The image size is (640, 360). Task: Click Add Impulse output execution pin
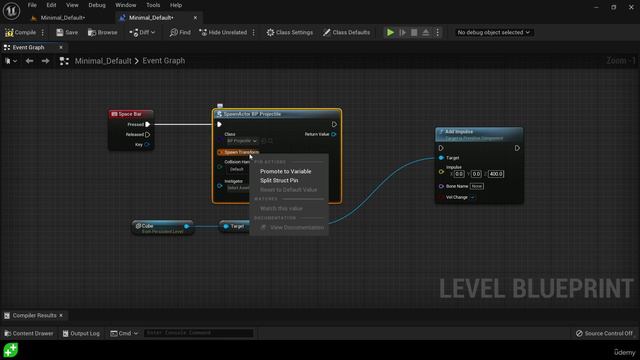pyautogui.click(x=517, y=148)
